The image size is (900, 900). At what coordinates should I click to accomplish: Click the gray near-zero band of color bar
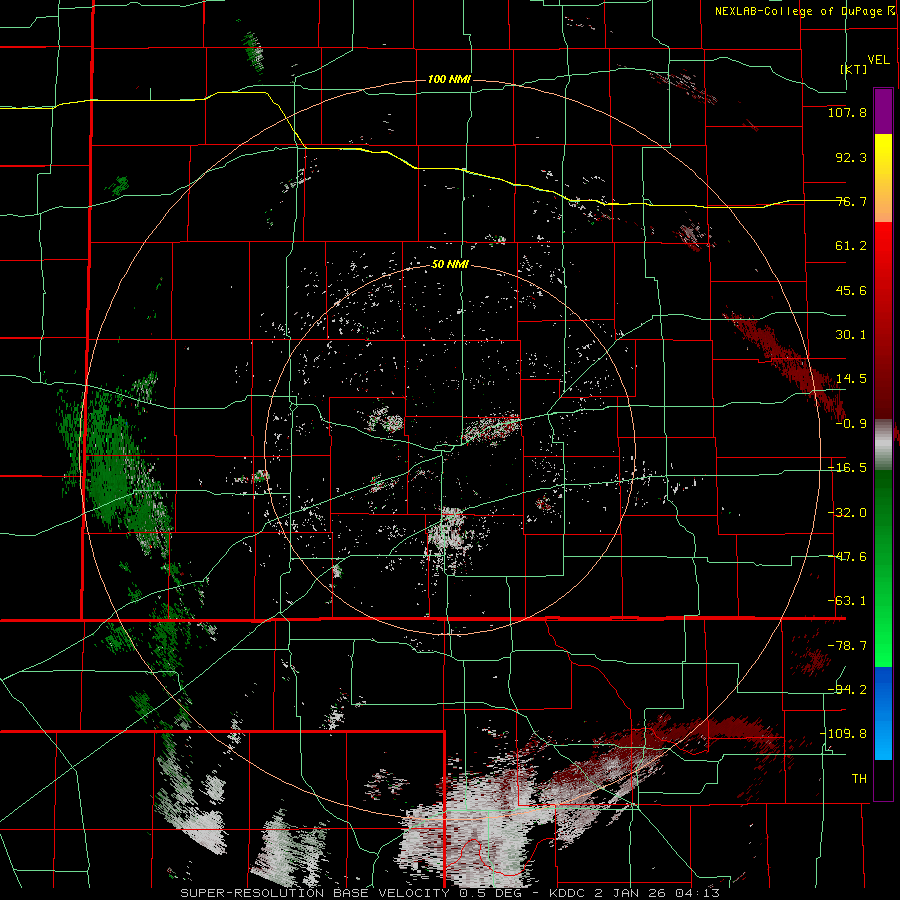tap(883, 445)
